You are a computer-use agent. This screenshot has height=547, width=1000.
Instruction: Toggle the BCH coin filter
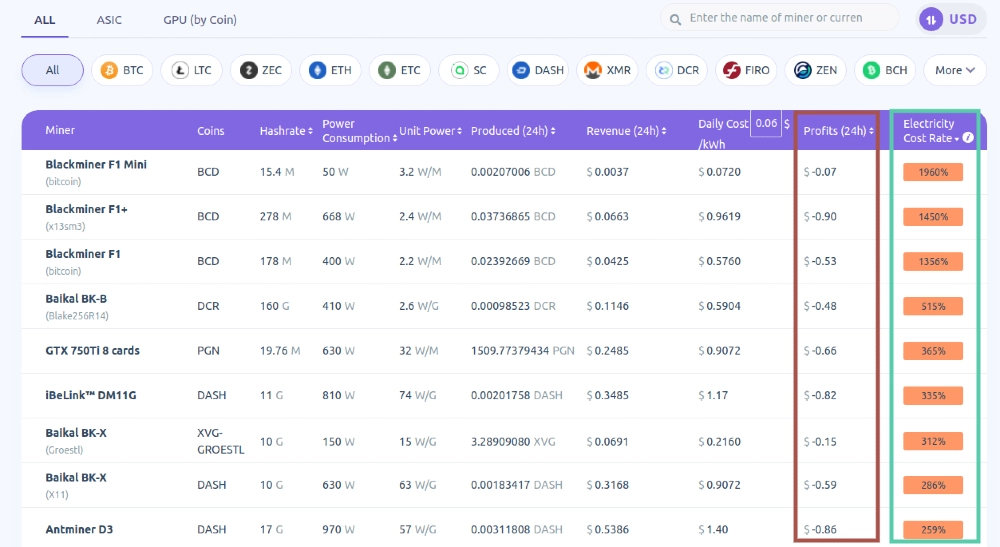pos(885,70)
